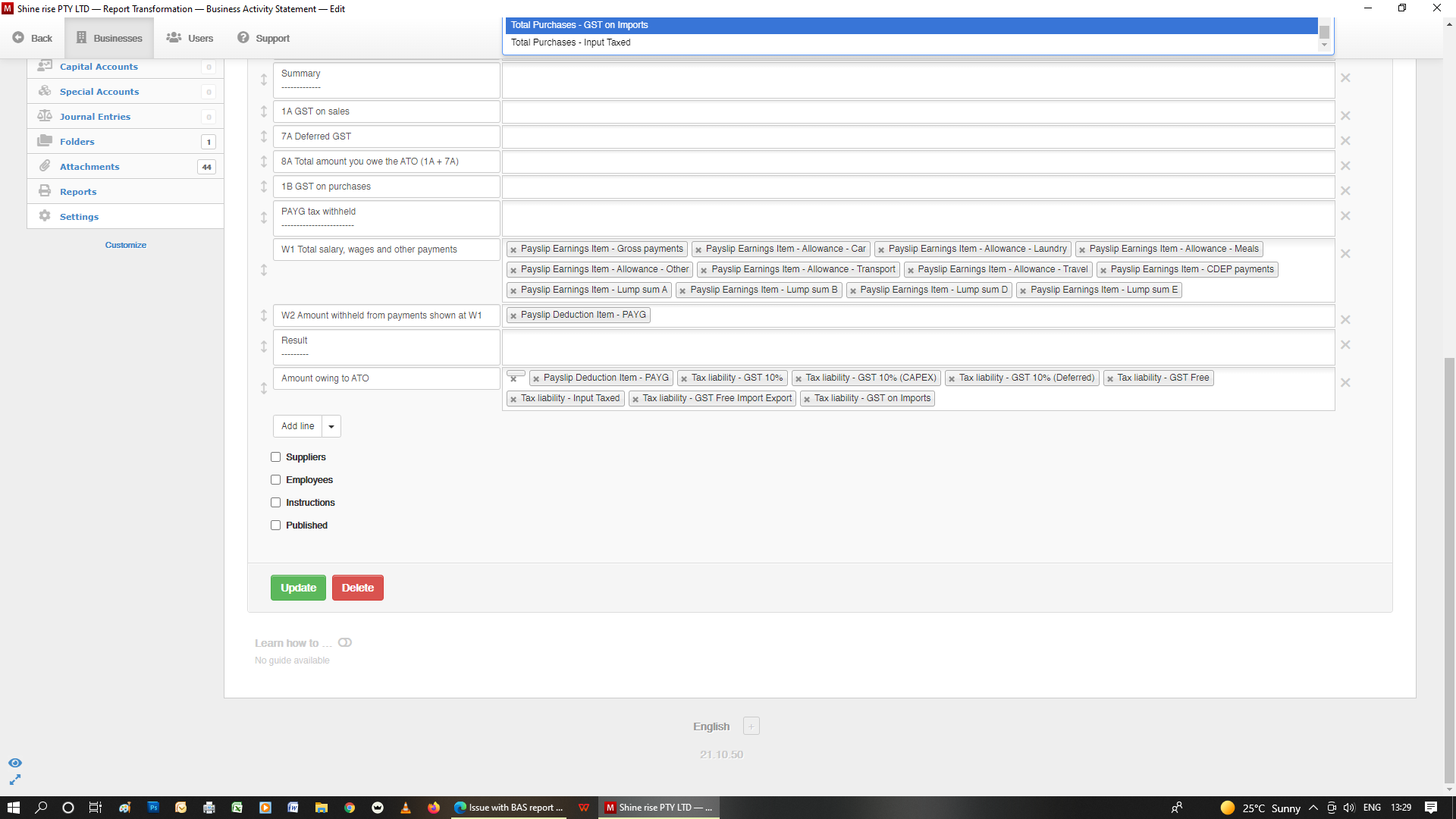Click the eye icon at bottom left

click(x=15, y=763)
